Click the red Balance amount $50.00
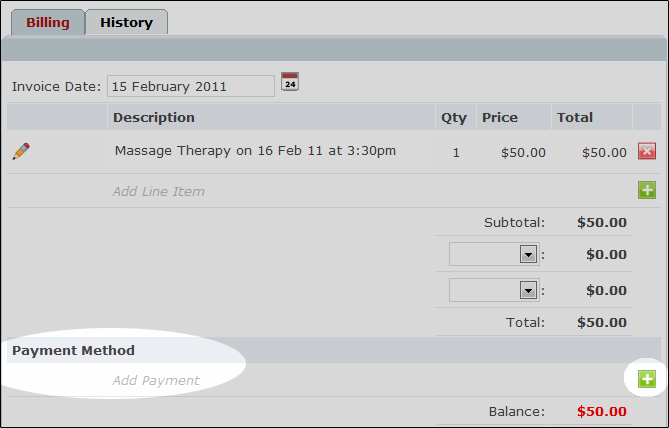 pos(602,411)
